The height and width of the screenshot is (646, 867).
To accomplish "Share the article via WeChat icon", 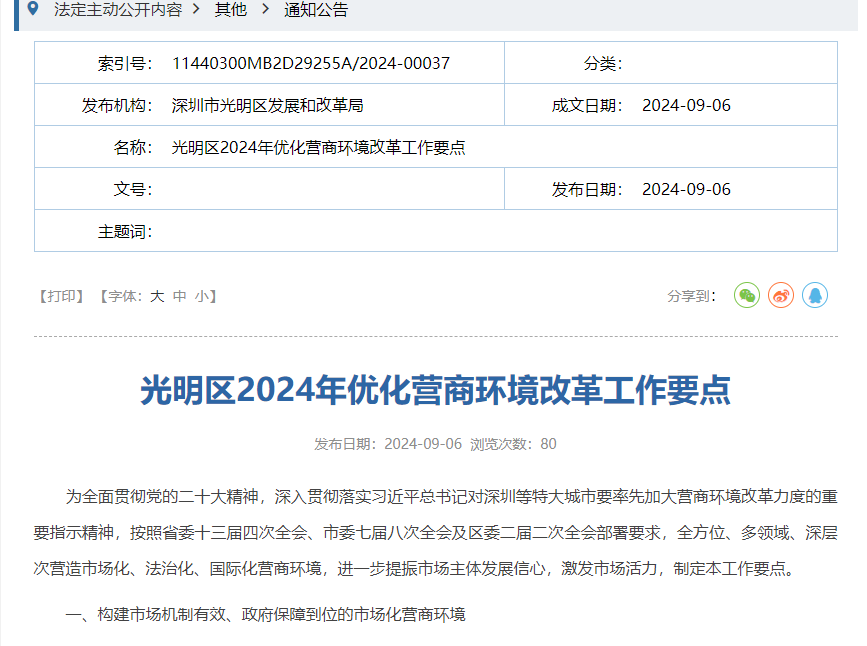I will tap(746, 295).
